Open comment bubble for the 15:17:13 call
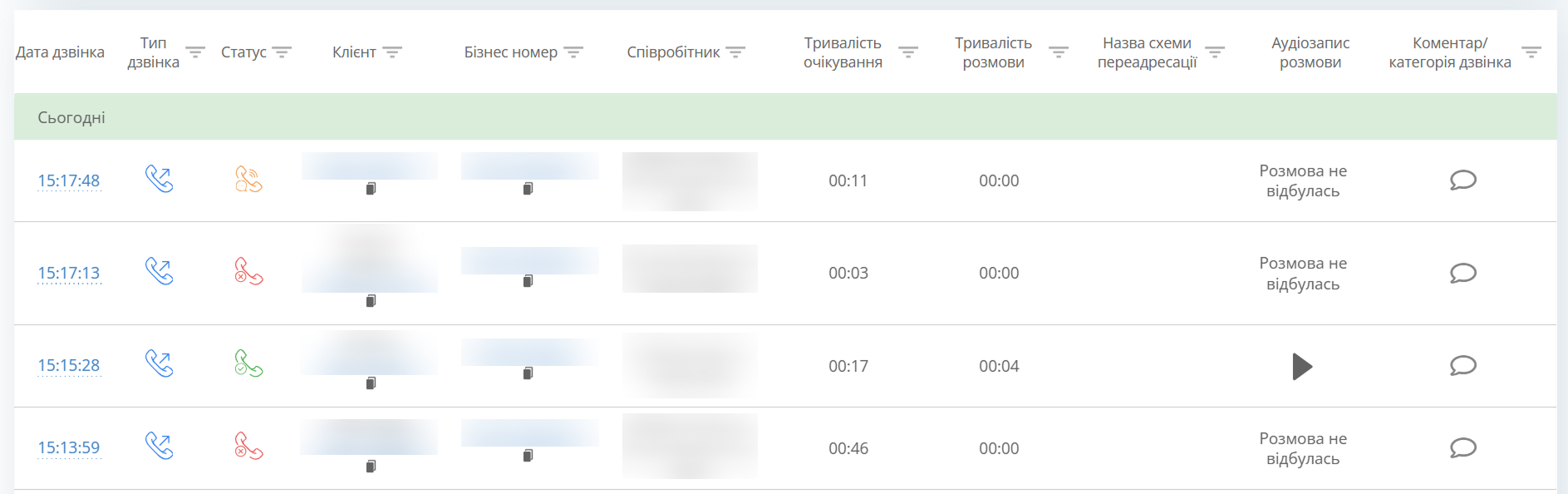Viewport: 1568px width, 494px height. pos(1462,273)
